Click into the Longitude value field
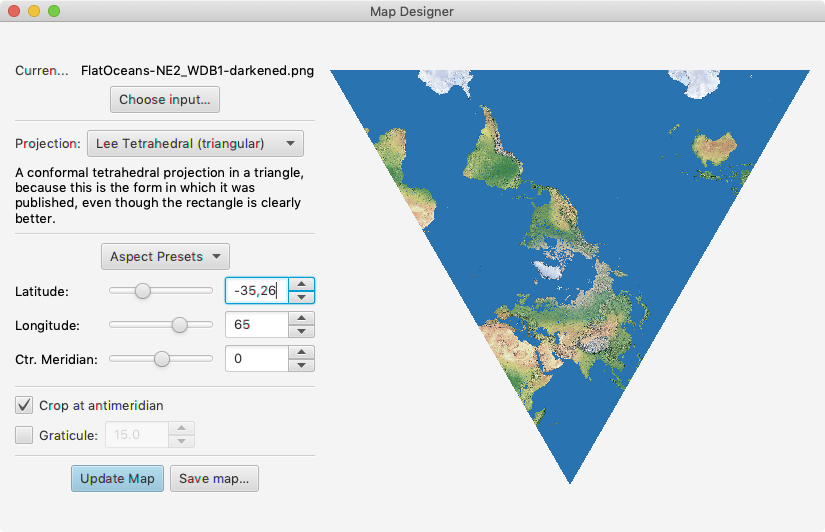 pos(257,325)
